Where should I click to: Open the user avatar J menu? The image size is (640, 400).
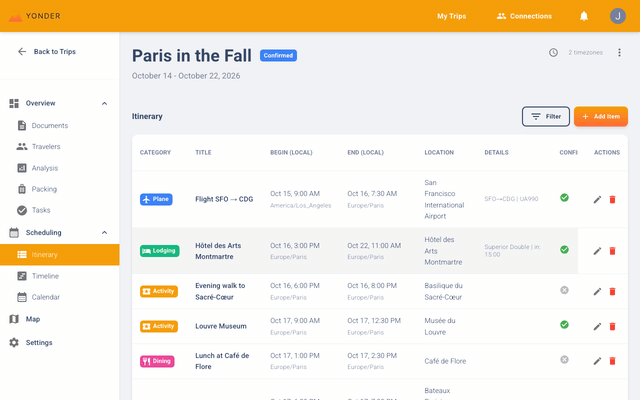pyautogui.click(x=617, y=16)
